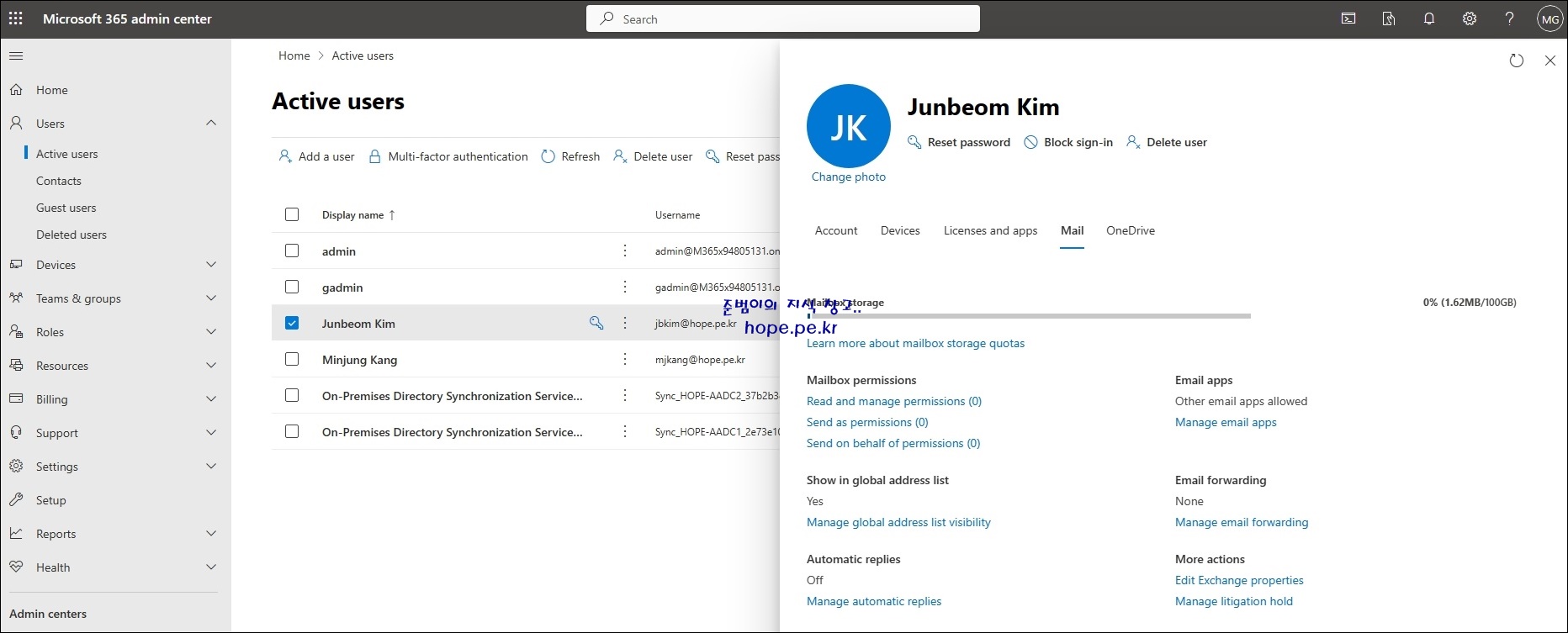1568x633 pixels.
Task: Click Multi-factor authentication toolbar button
Action: point(448,156)
